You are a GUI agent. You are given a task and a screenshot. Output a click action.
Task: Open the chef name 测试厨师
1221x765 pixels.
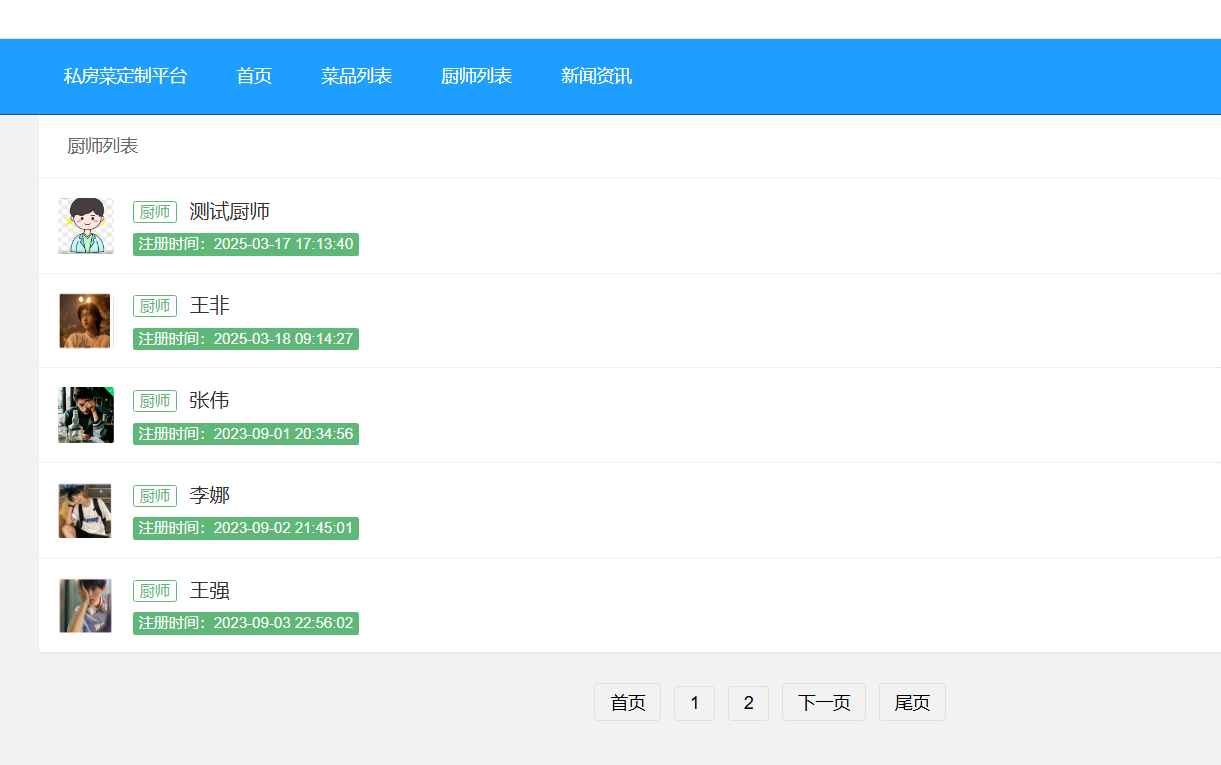(229, 212)
